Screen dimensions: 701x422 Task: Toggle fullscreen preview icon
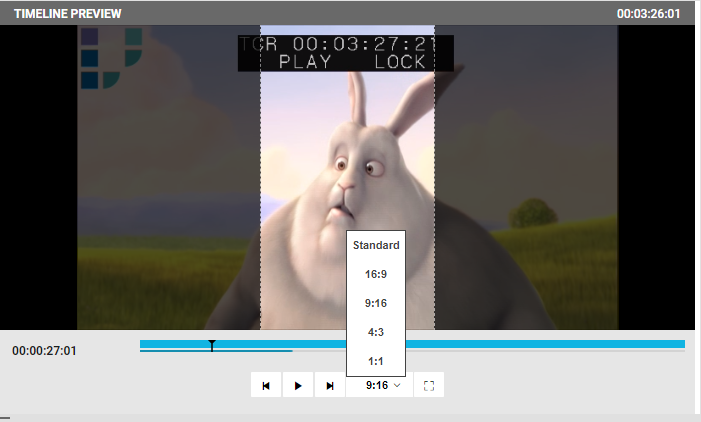point(429,385)
